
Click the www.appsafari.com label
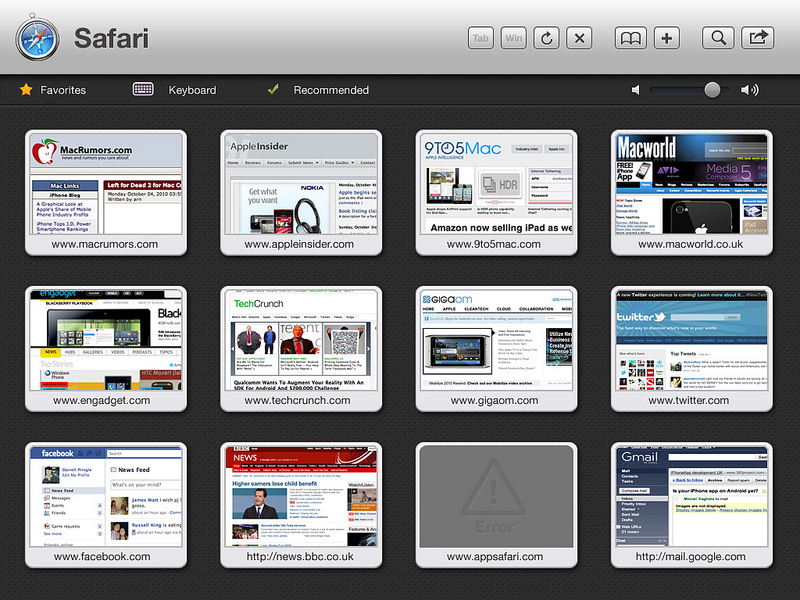[495, 557]
